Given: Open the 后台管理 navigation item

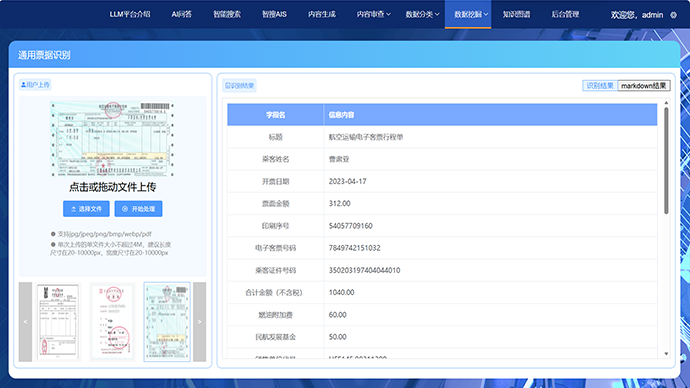Looking at the screenshot, I should tap(565, 15).
